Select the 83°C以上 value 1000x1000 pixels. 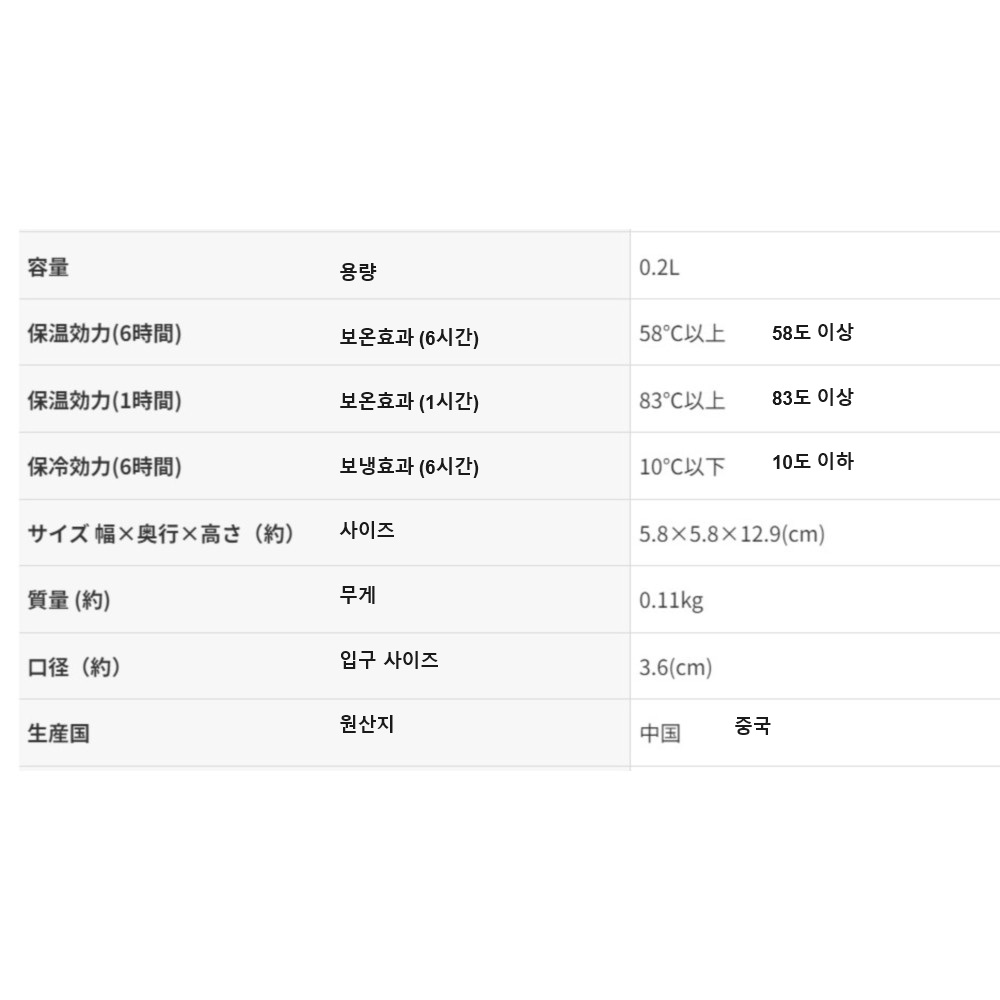(682, 400)
